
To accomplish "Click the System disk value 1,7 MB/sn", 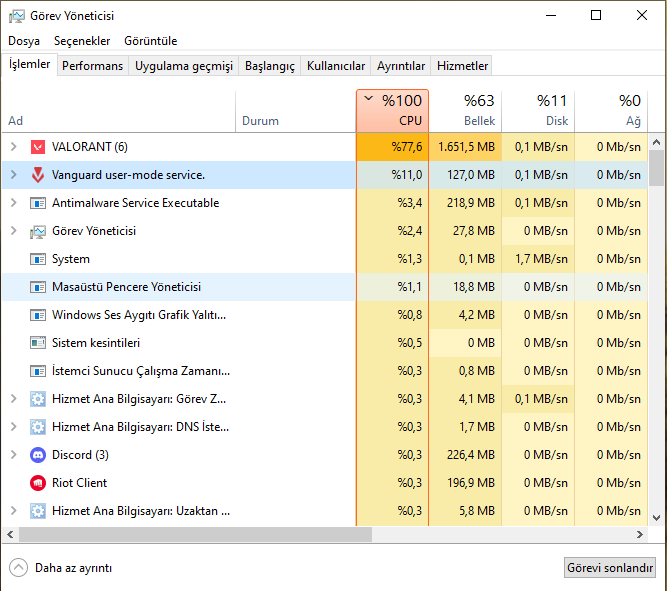I will tap(542, 259).
